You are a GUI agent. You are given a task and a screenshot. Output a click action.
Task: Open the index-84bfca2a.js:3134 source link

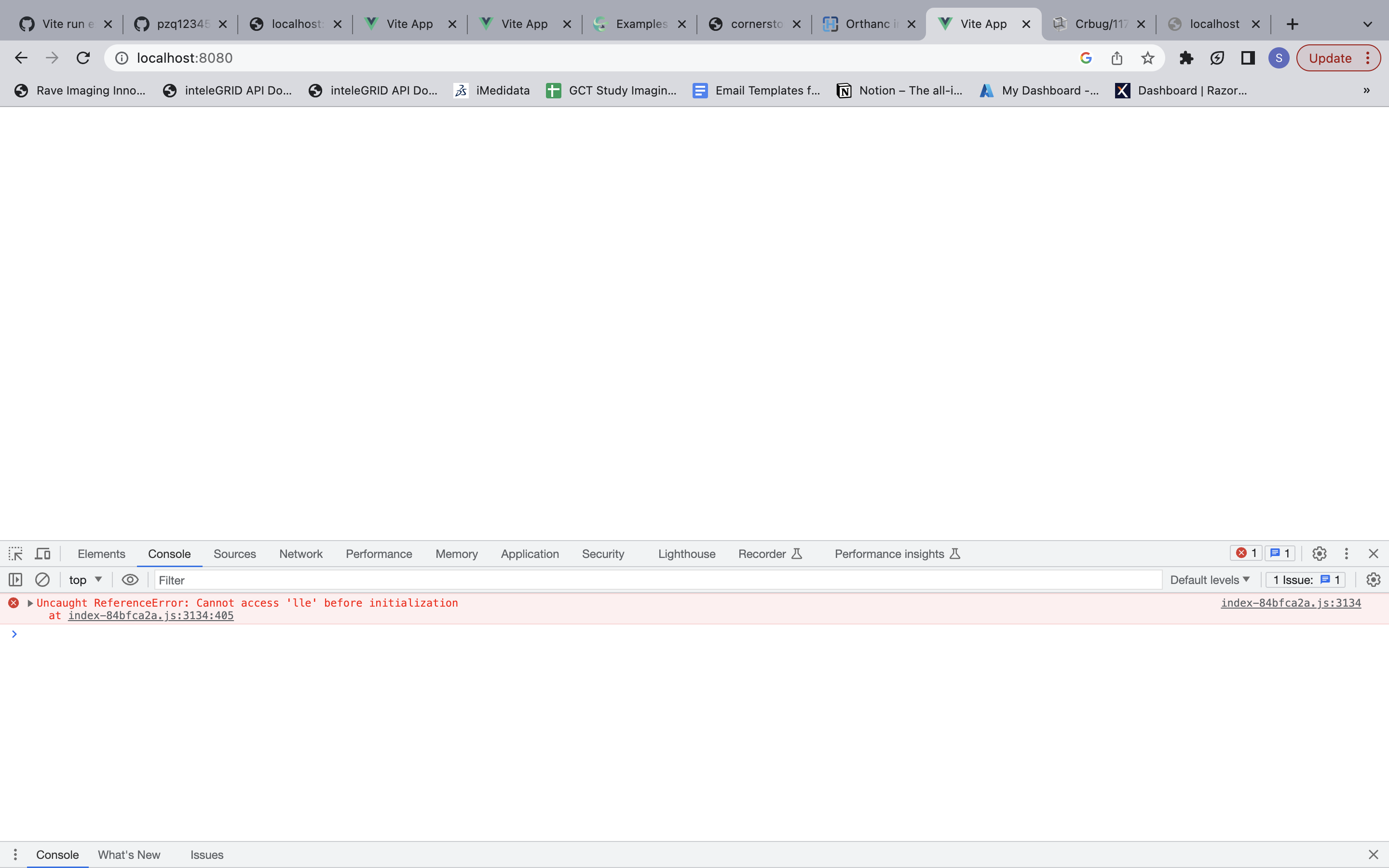pos(1290,603)
